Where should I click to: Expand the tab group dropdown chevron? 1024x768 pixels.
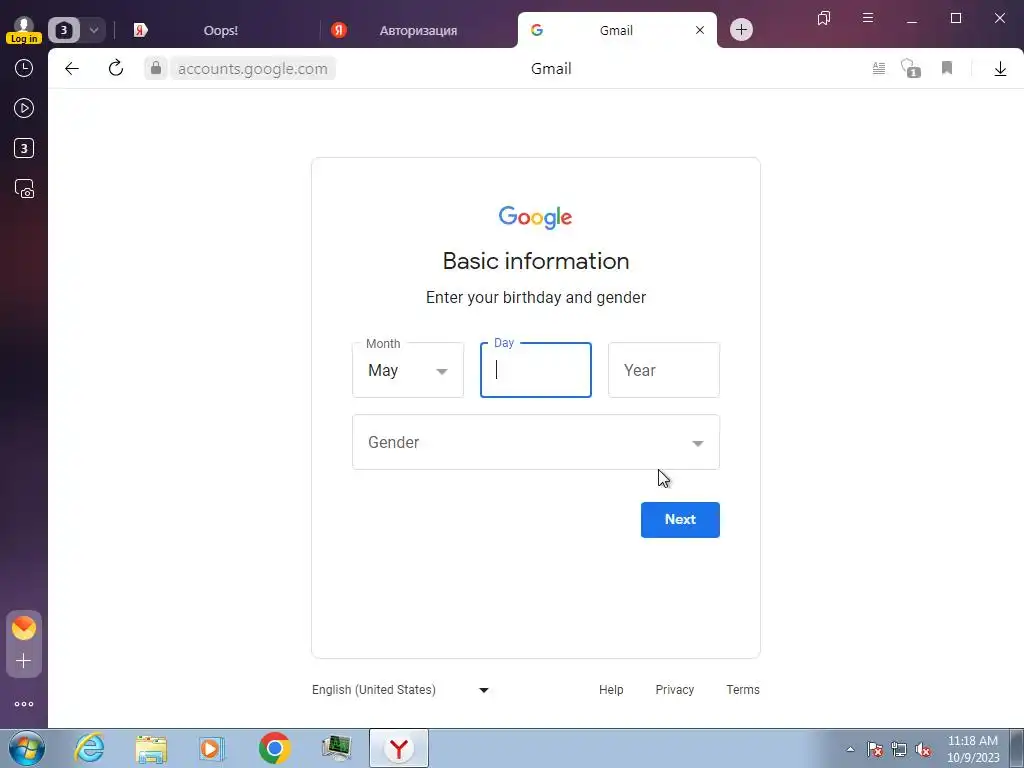[x=93, y=30]
